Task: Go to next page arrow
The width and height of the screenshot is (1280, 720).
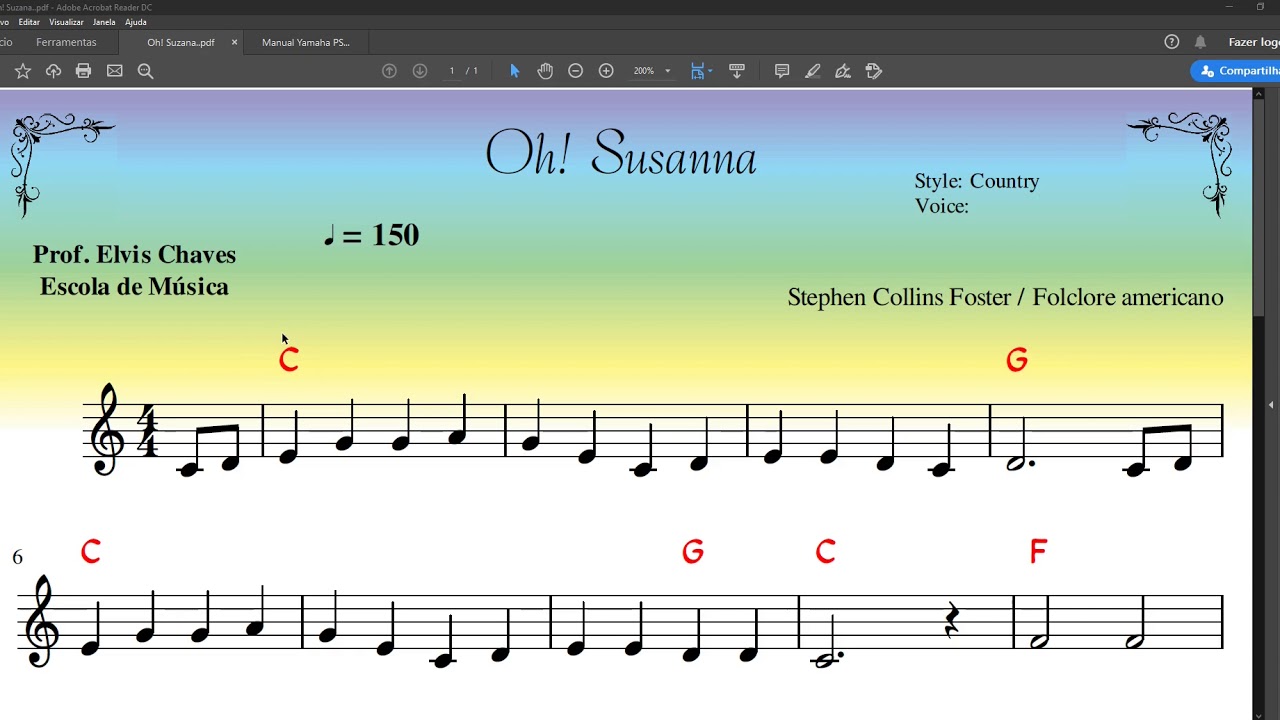Action: (420, 71)
